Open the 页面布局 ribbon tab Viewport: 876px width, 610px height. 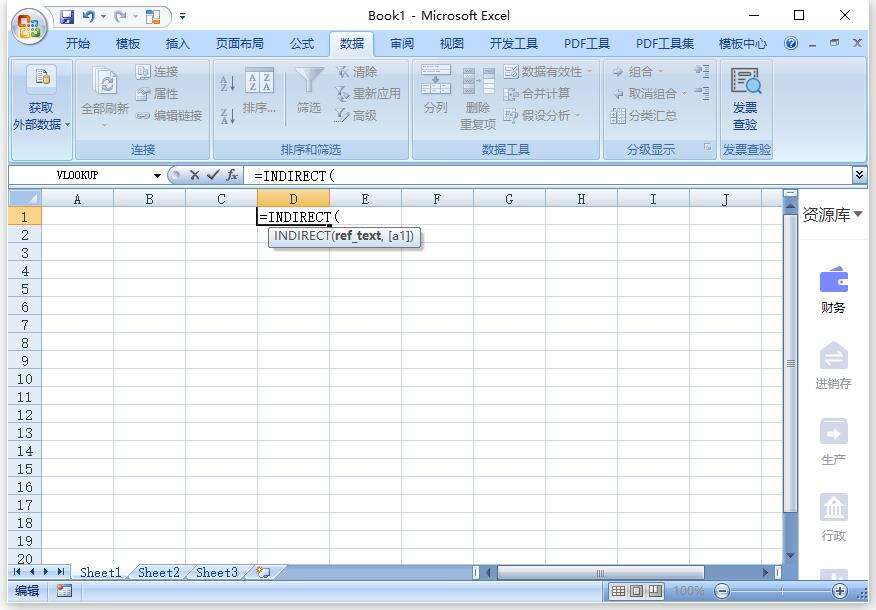click(240, 44)
